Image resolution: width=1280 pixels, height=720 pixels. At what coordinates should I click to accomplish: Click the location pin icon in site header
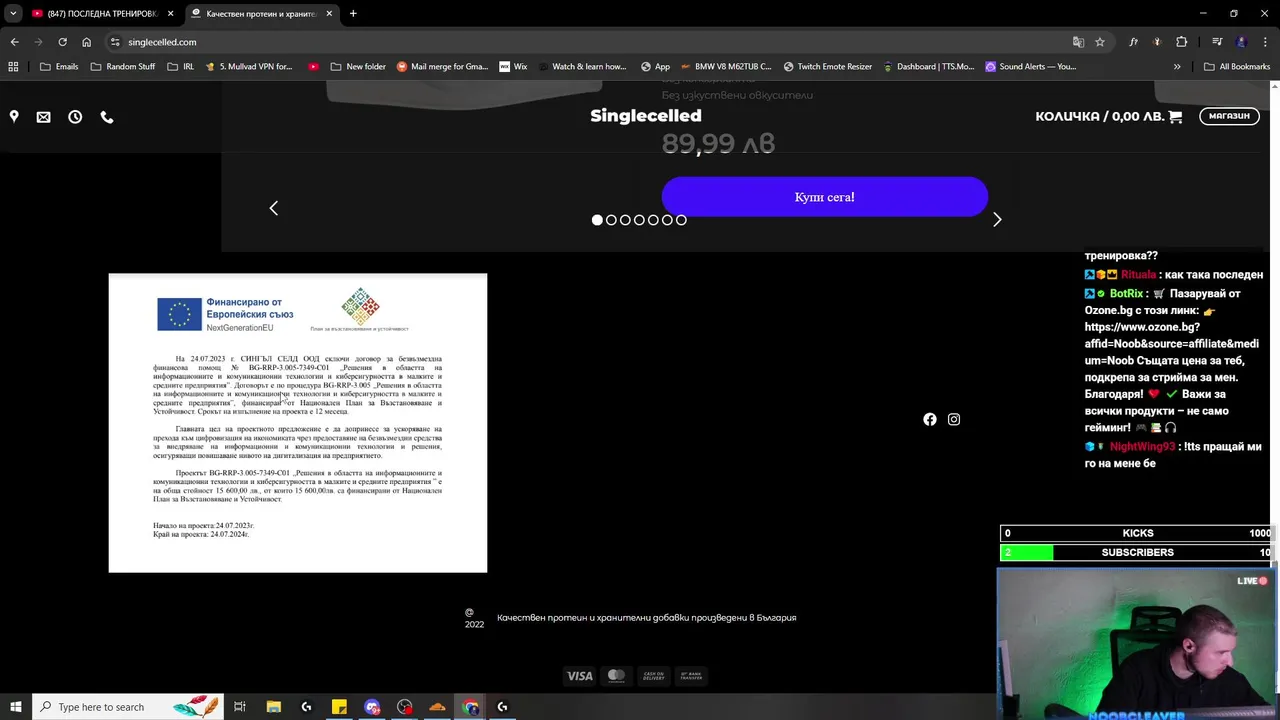[14, 117]
